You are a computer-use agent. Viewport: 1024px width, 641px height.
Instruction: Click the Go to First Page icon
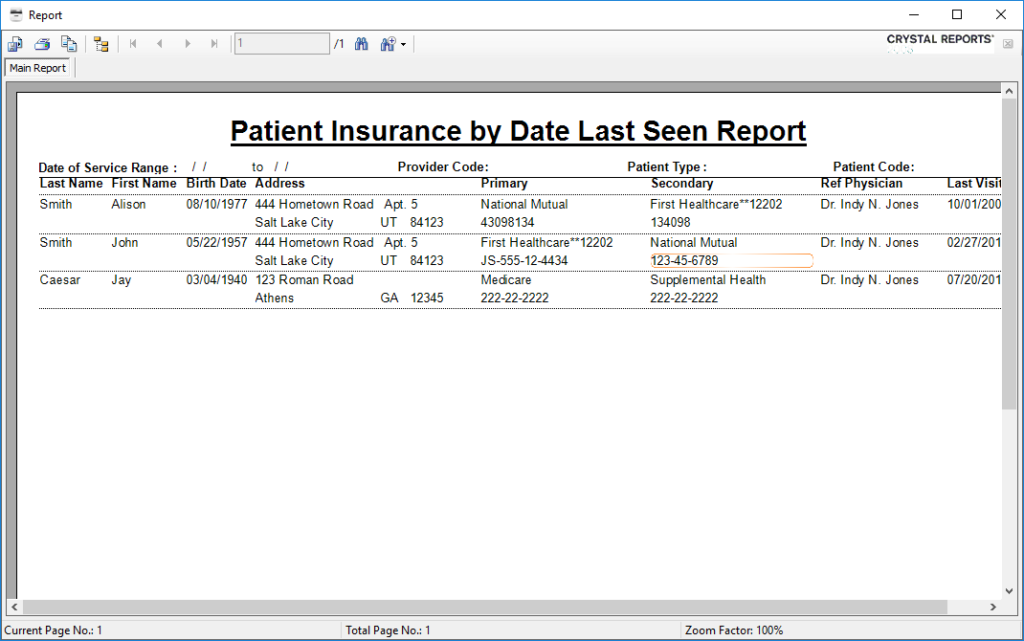coord(131,43)
